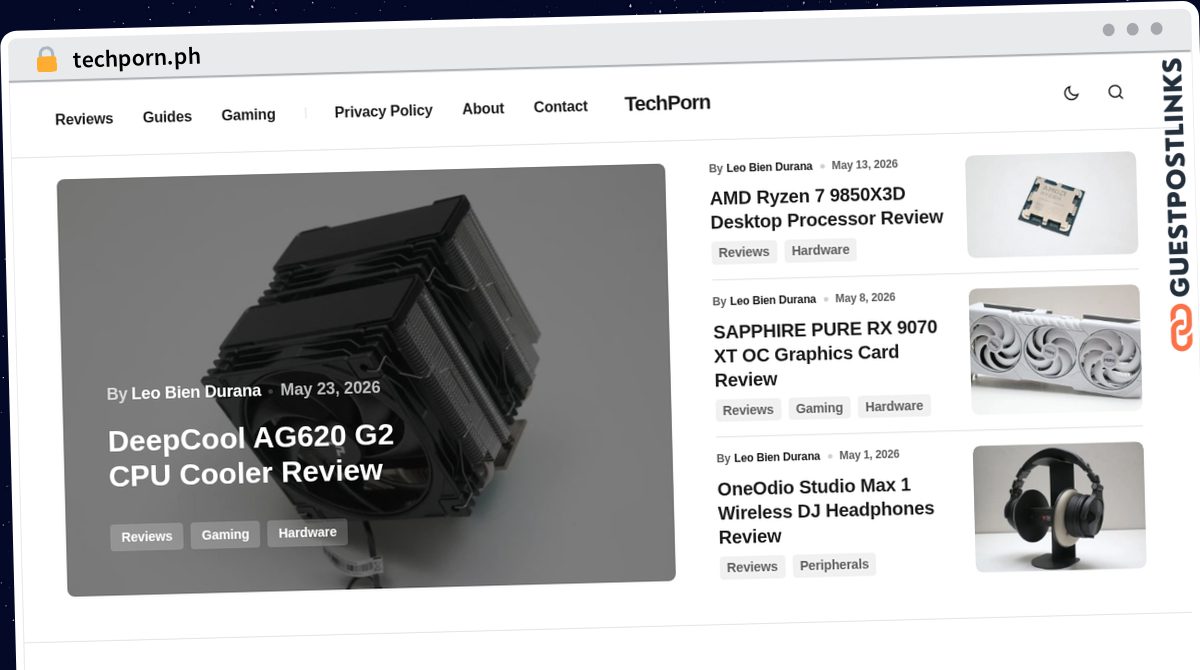Click Hardware tag under AMD Ryzen article
The width and height of the screenshot is (1200, 670).
click(820, 250)
